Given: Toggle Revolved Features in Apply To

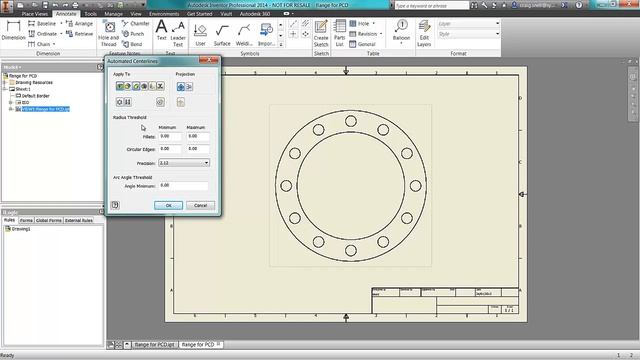Looking at the screenshot, I should [144, 86].
